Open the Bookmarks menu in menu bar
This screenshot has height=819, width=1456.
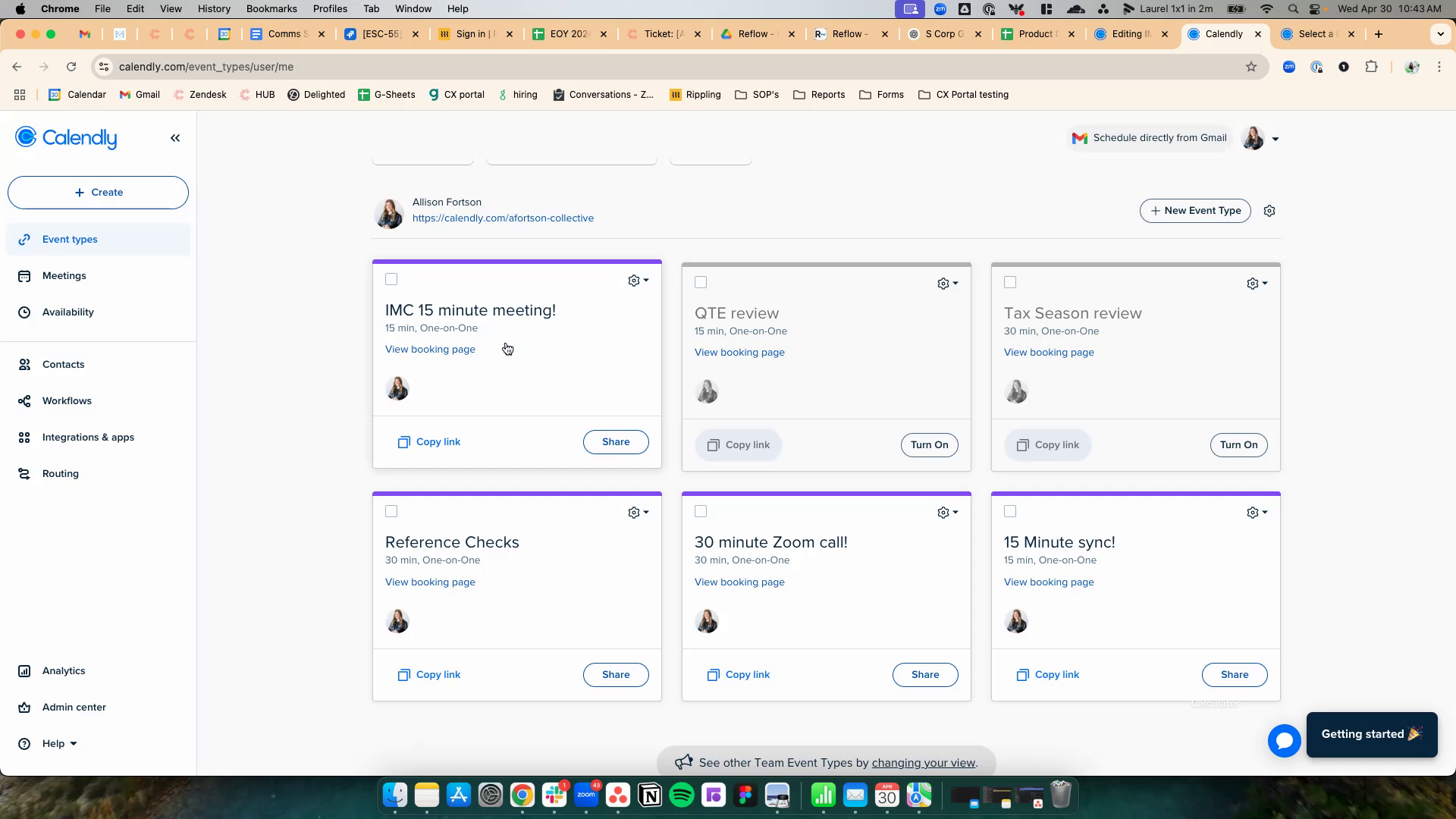point(271,9)
